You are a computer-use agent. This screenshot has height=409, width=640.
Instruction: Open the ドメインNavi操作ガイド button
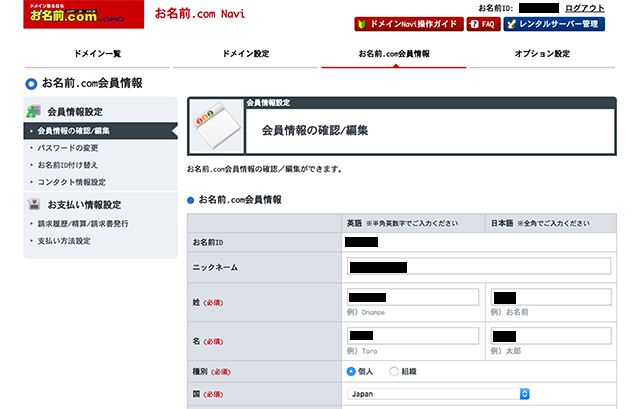(409, 24)
